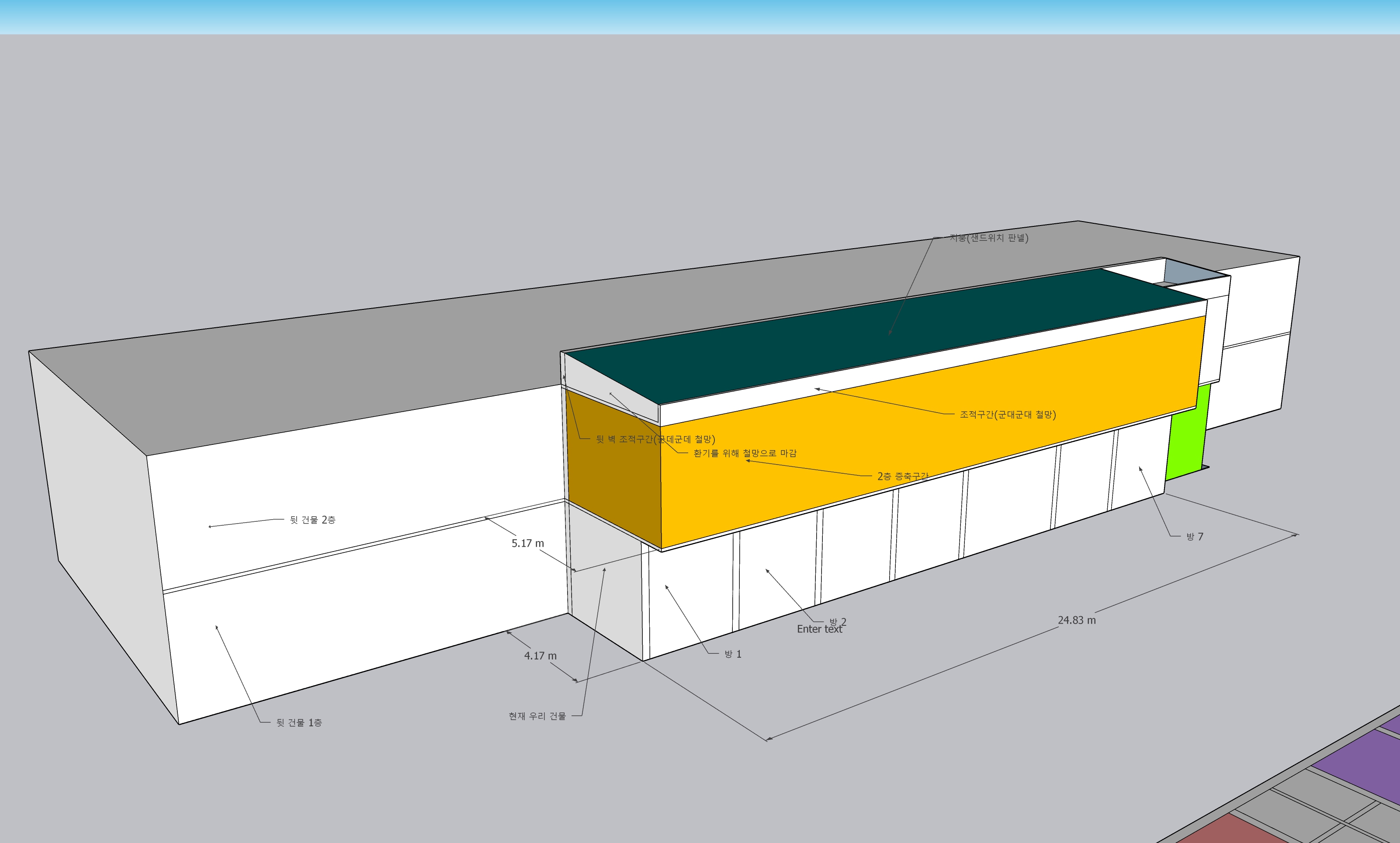Screen dimensions: 1400x843
Task: Click the '뒷 건물 2층' label
Action: tap(312, 520)
